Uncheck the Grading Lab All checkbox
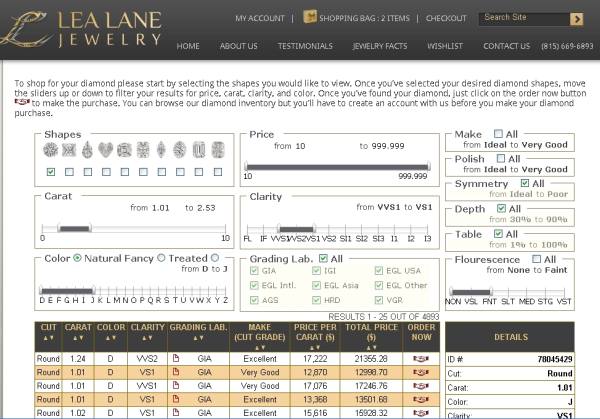Image resolution: width=600 pixels, height=419 pixels. click(323, 258)
